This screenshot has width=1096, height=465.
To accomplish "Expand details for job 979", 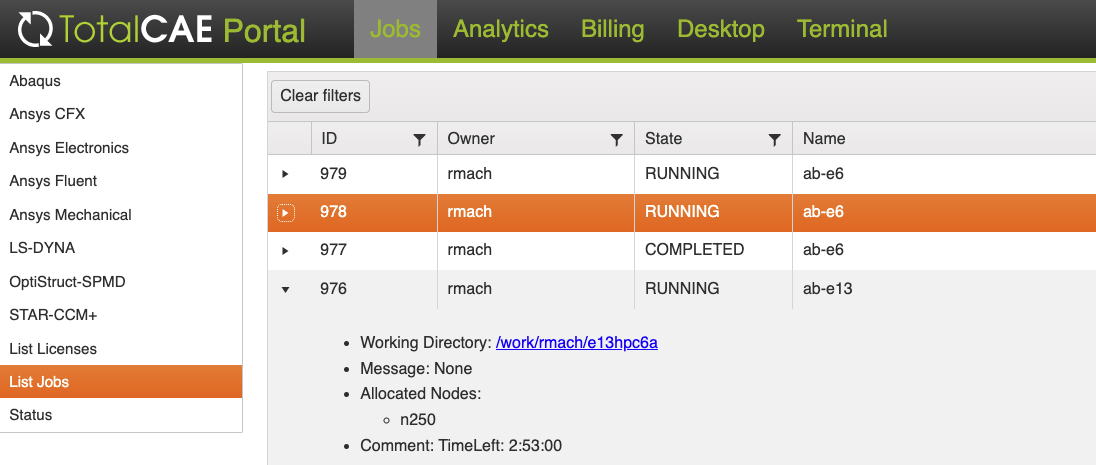I will [x=286, y=174].
